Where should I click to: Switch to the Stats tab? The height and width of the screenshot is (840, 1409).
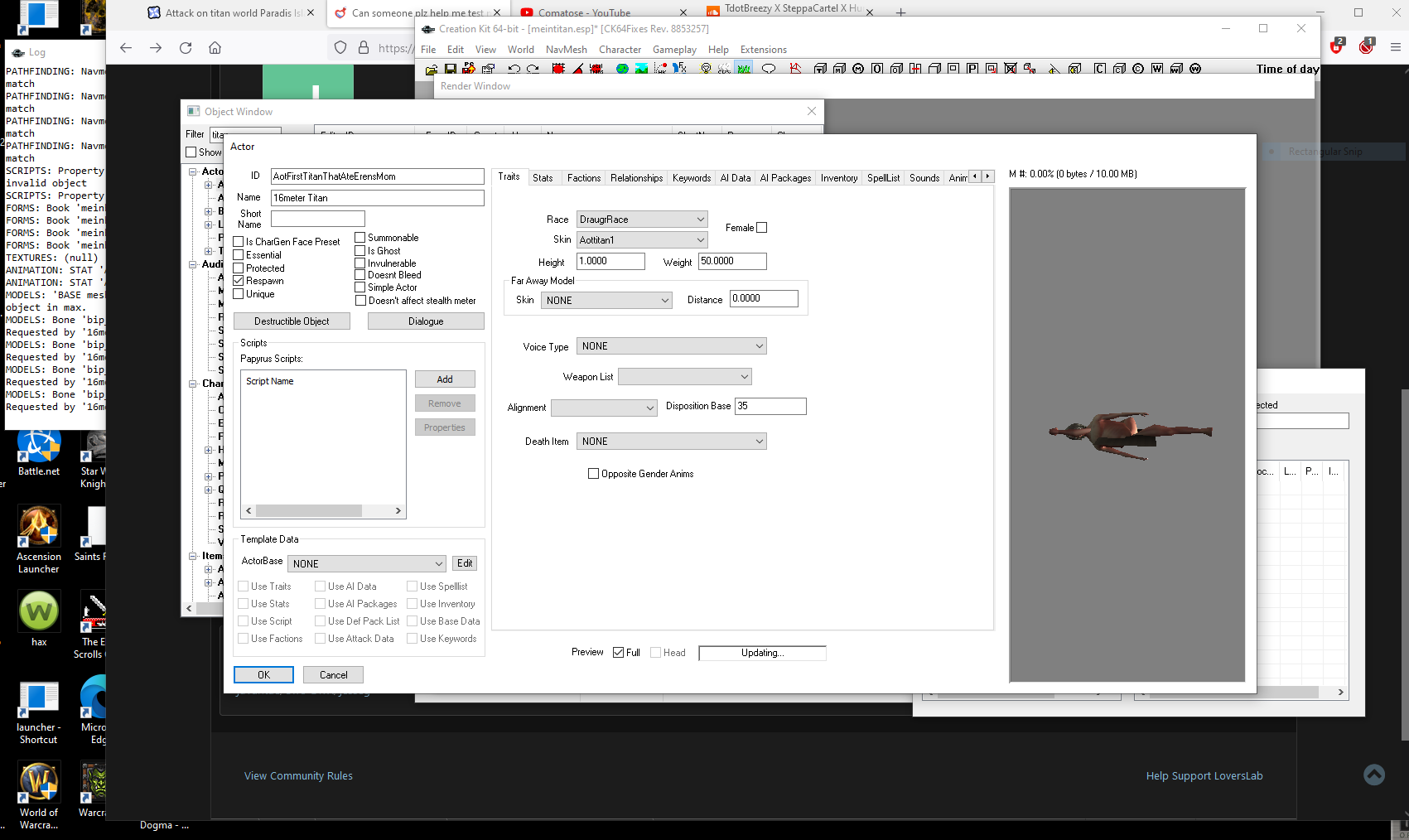pyautogui.click(x=543, y=178)
